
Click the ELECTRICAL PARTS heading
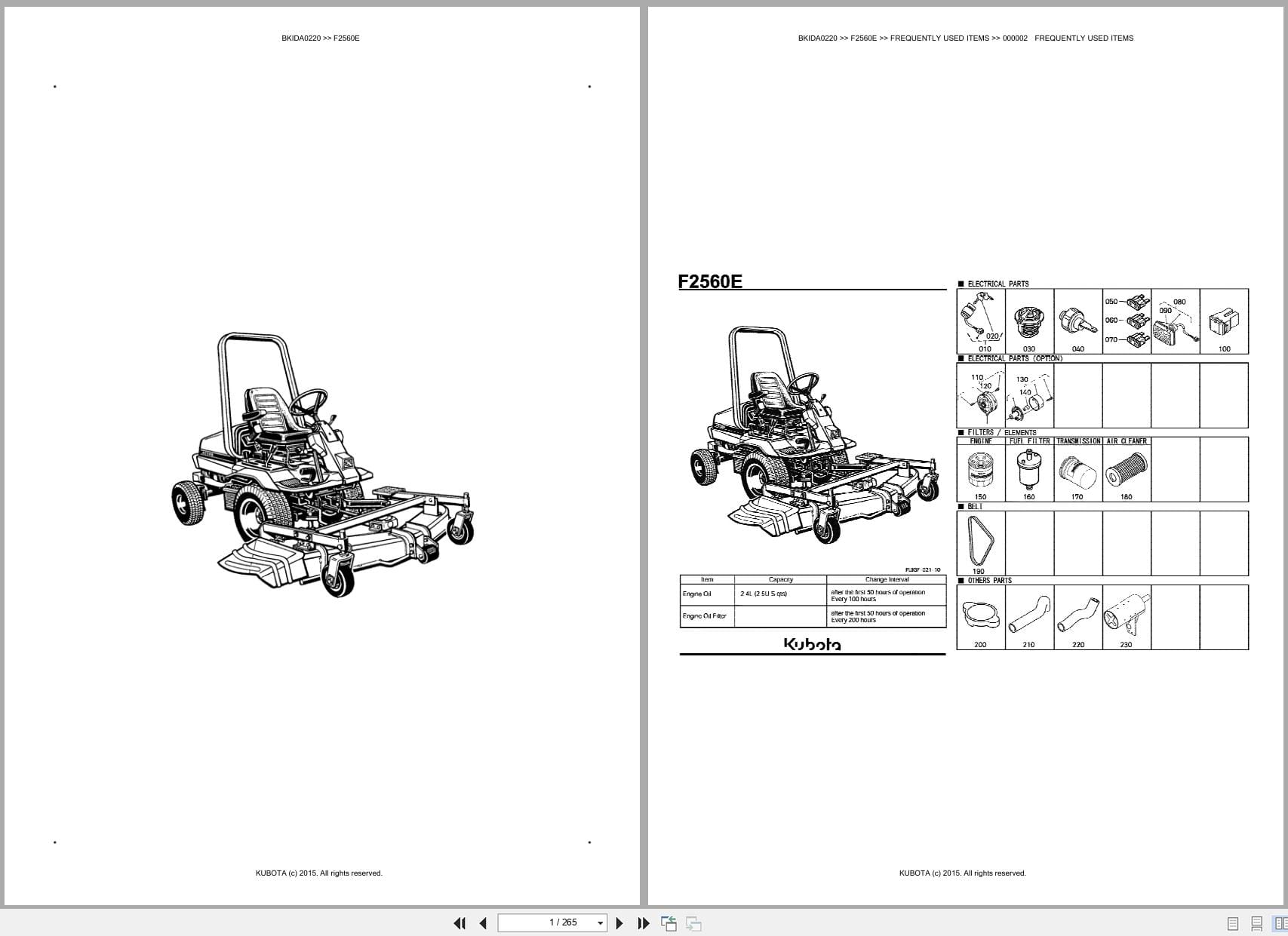click(x=998, y=284)
